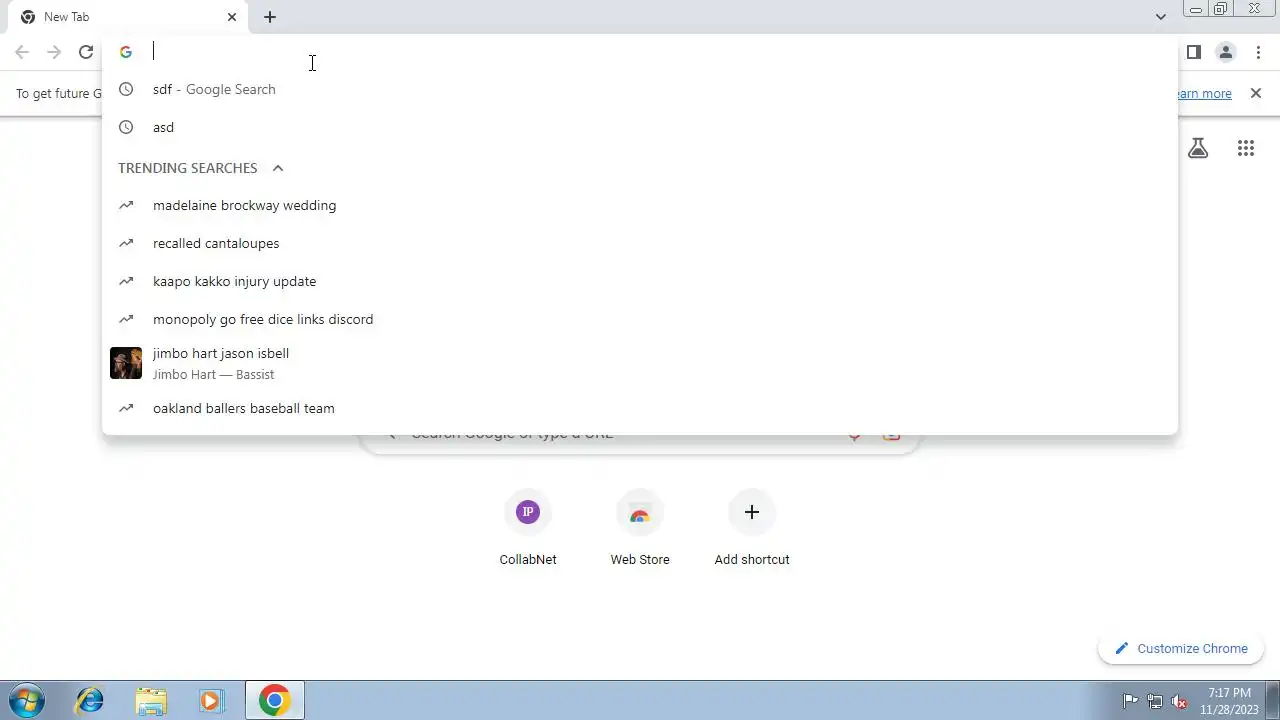The height and width of the screenshot is (720, 1280).
Task: Select the 'asd' history suggestion
Action: click(x=640, y=127)
